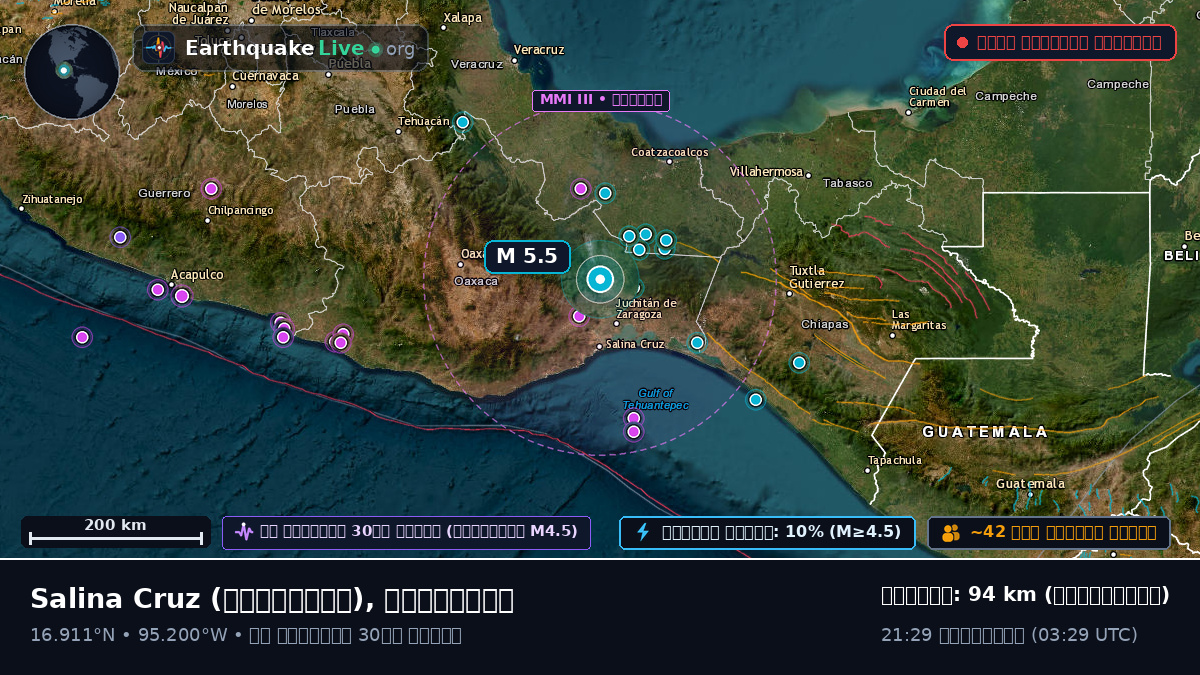Click the 200 km scale bar

click(x=116, y=532)
